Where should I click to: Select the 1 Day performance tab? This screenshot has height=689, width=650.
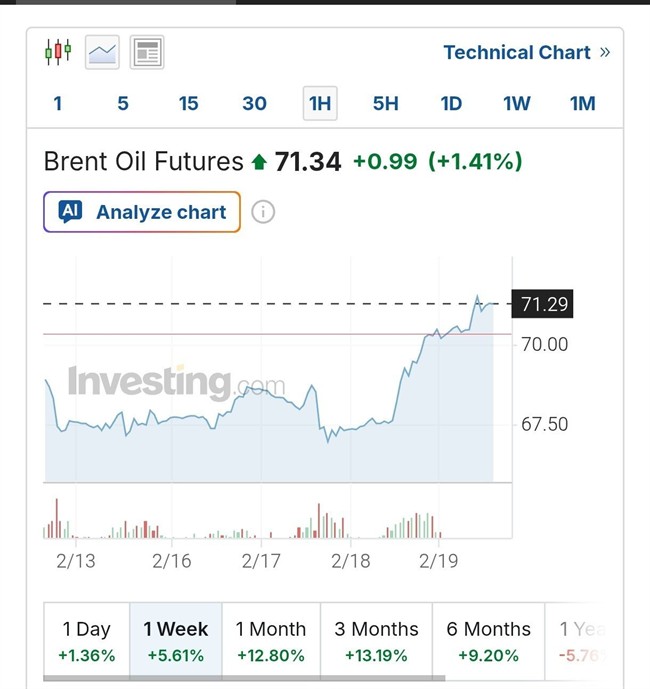[x=87, y=641]
